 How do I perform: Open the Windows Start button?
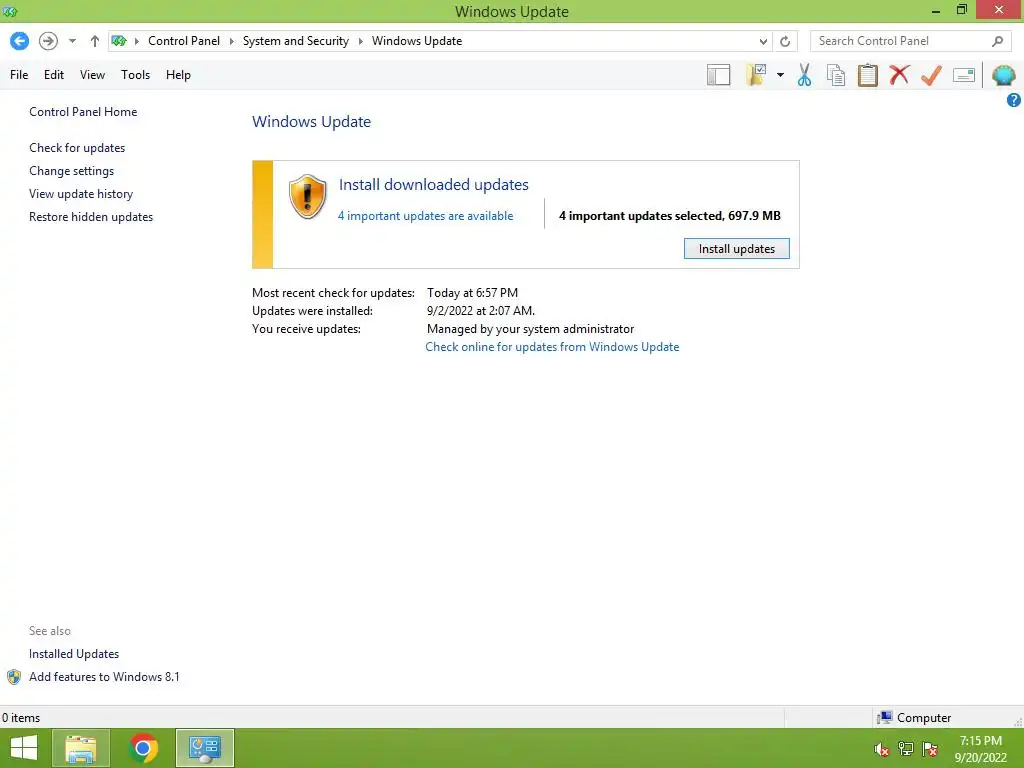24,748
